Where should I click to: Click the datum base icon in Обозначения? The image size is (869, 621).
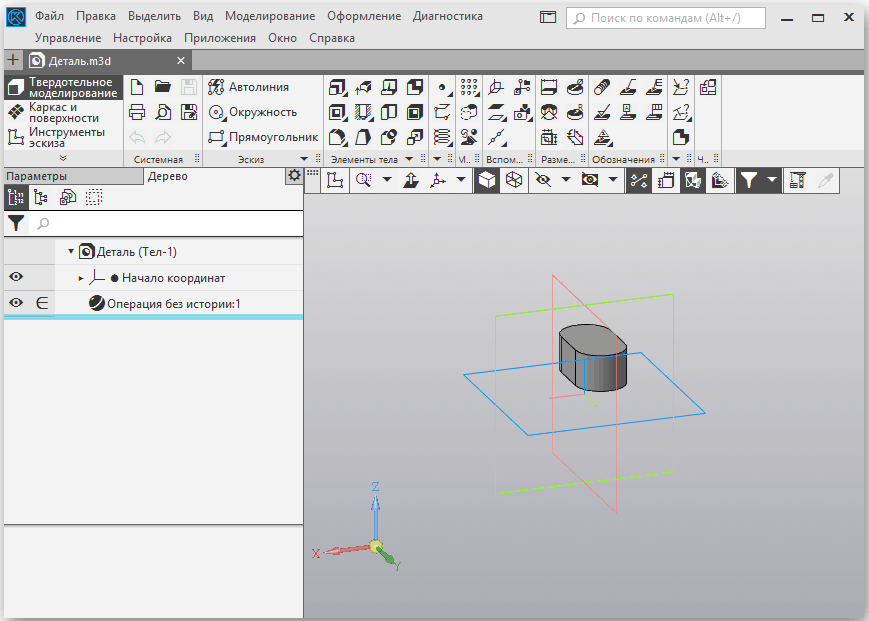click(628, 112)
